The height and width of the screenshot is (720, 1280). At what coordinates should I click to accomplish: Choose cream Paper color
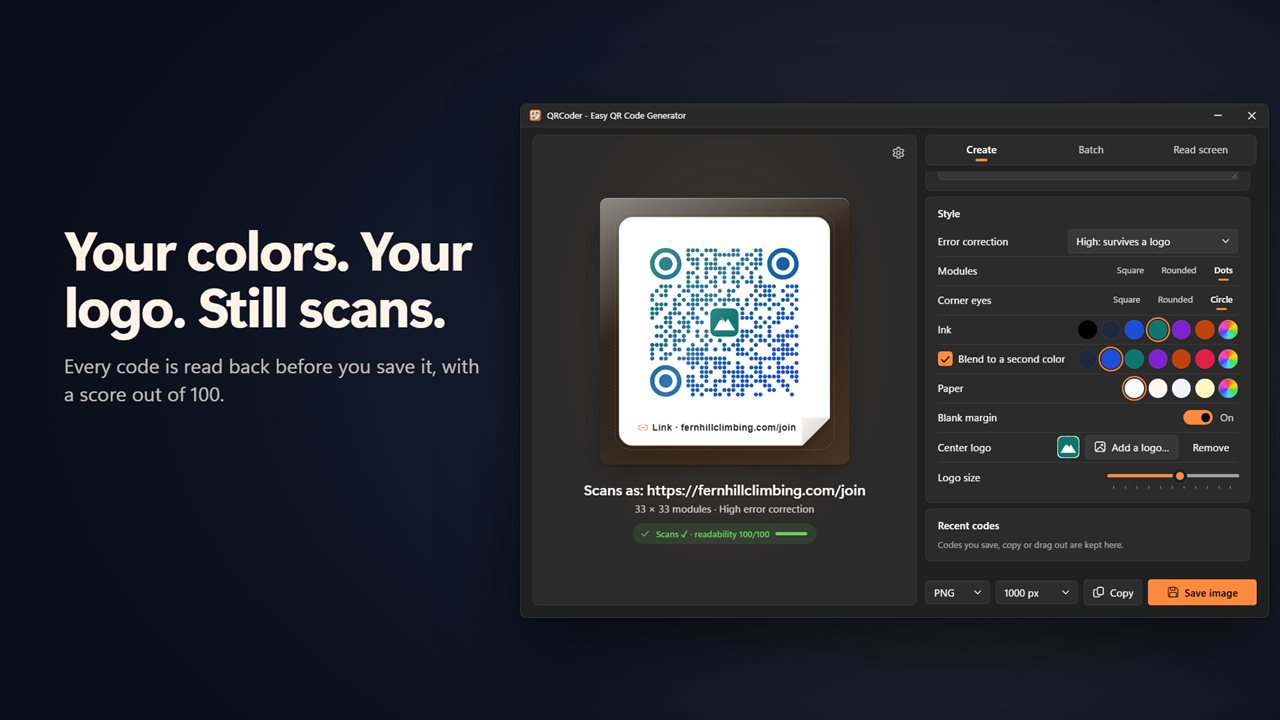1158,388
